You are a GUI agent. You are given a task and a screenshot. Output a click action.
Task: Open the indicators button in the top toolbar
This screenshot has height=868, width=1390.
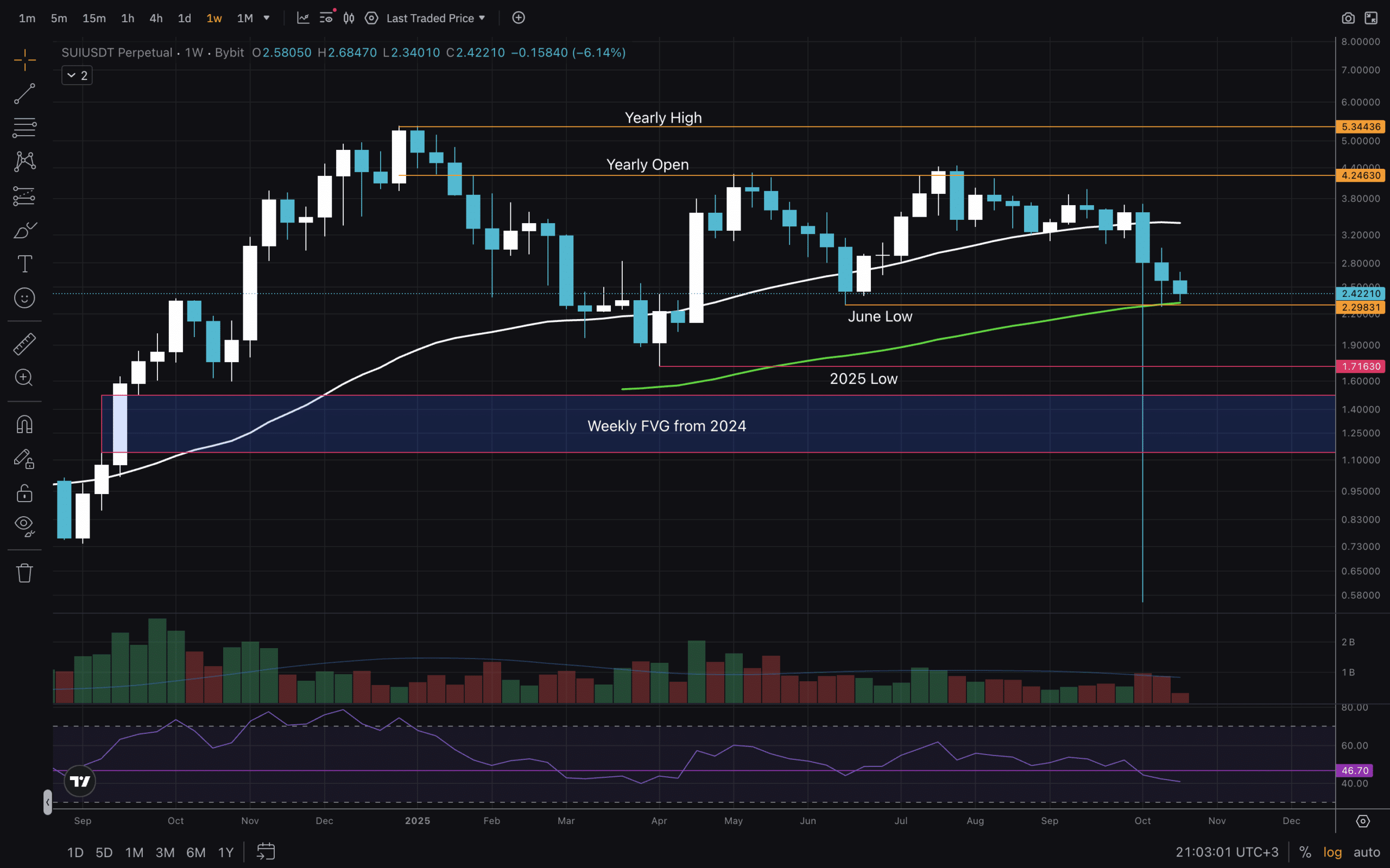(x=303, y=18)
